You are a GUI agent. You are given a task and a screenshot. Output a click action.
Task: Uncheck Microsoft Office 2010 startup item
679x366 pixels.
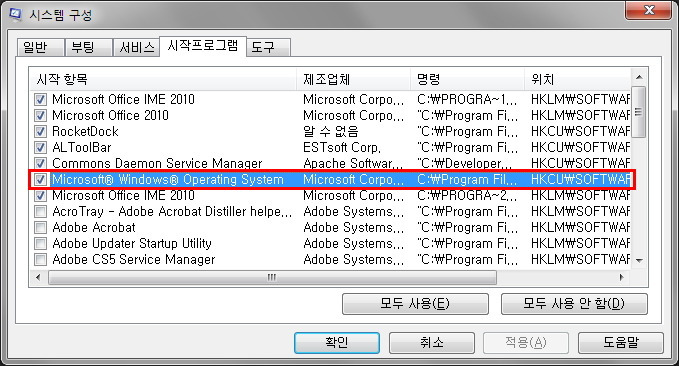coord(40,116)
